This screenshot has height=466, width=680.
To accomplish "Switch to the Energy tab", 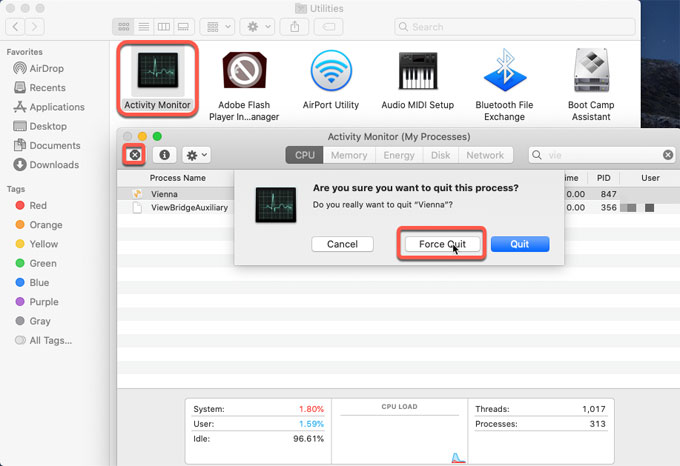I will (399, 155).
